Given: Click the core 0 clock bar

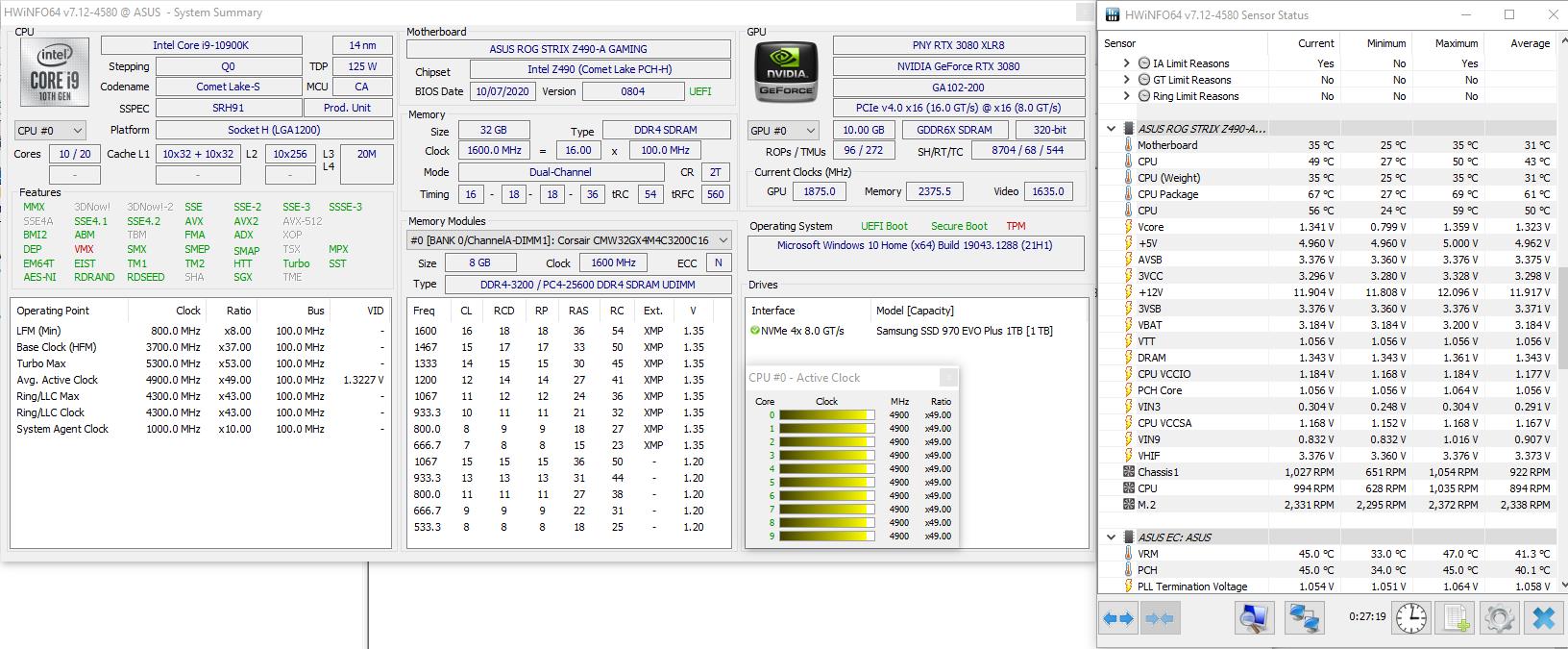Looking at the screenshot, I should pos(827,415).
